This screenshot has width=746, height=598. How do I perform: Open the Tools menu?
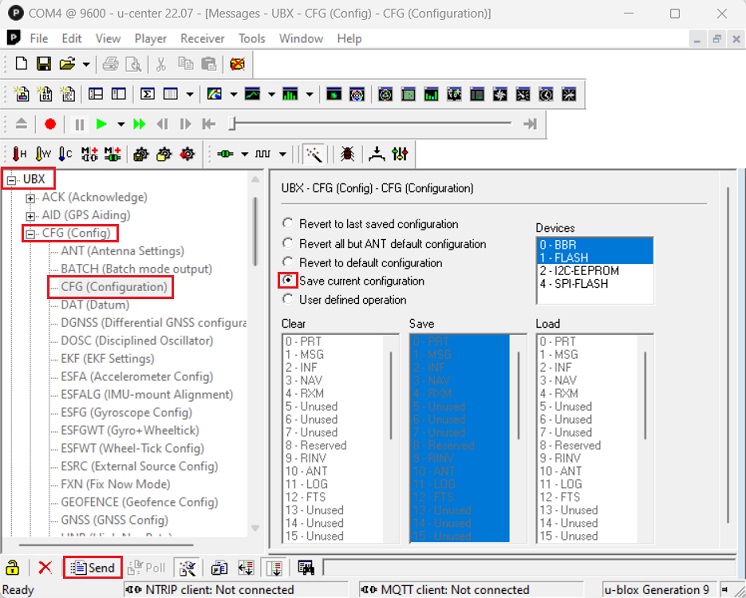[x=252, y=38]
